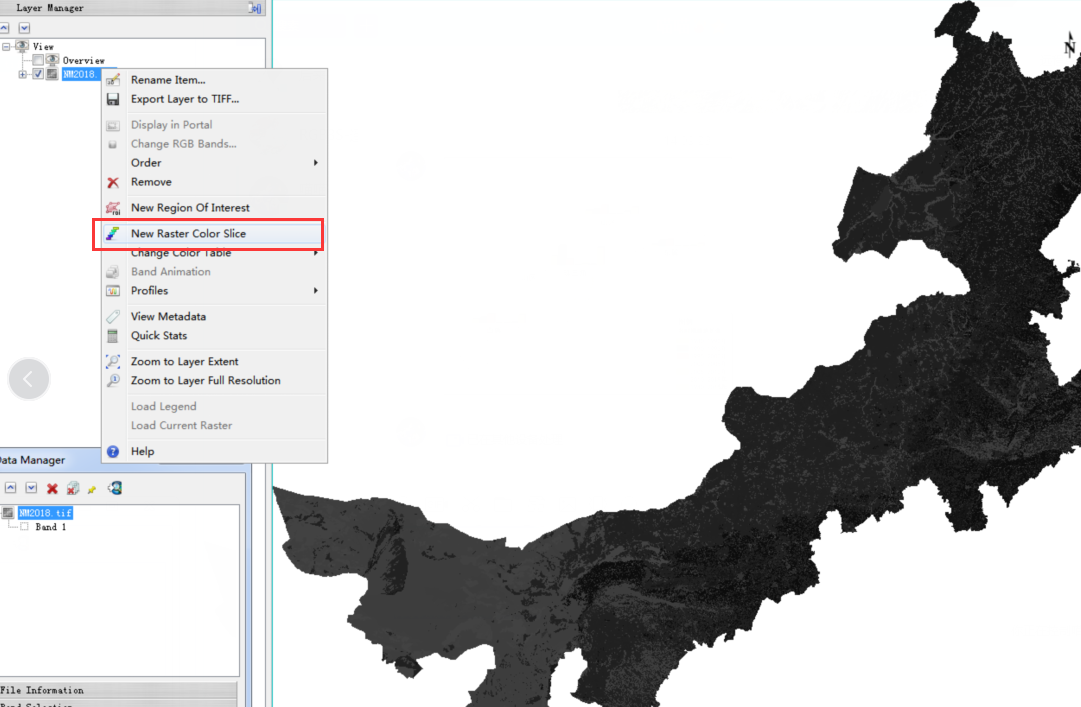Collapse all layers in Layer Manager toolbar
1081x707 pixels.
tap(4, 28)
